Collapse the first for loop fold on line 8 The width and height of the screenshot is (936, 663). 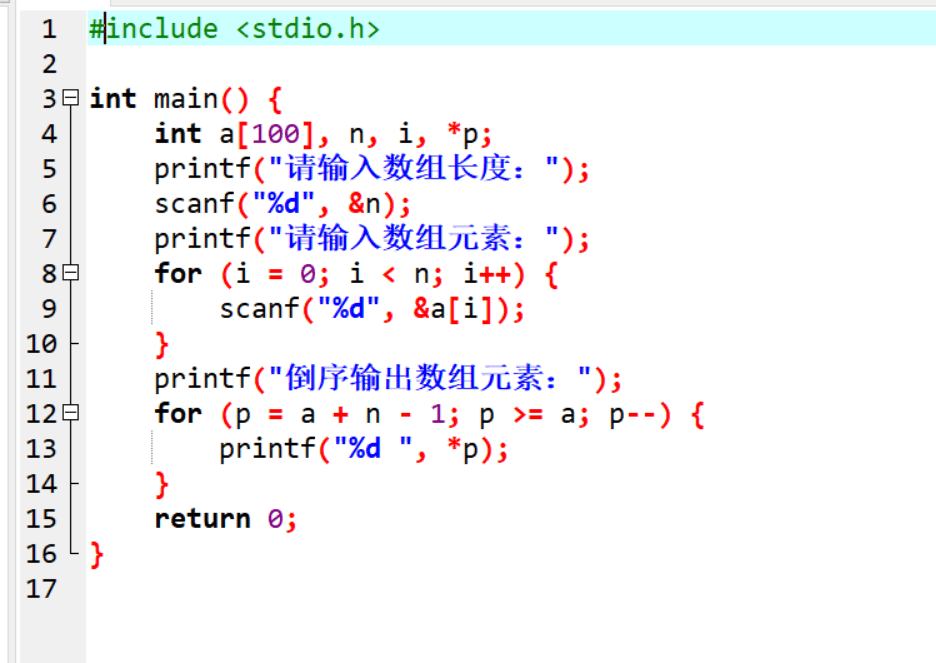[70, 273]
